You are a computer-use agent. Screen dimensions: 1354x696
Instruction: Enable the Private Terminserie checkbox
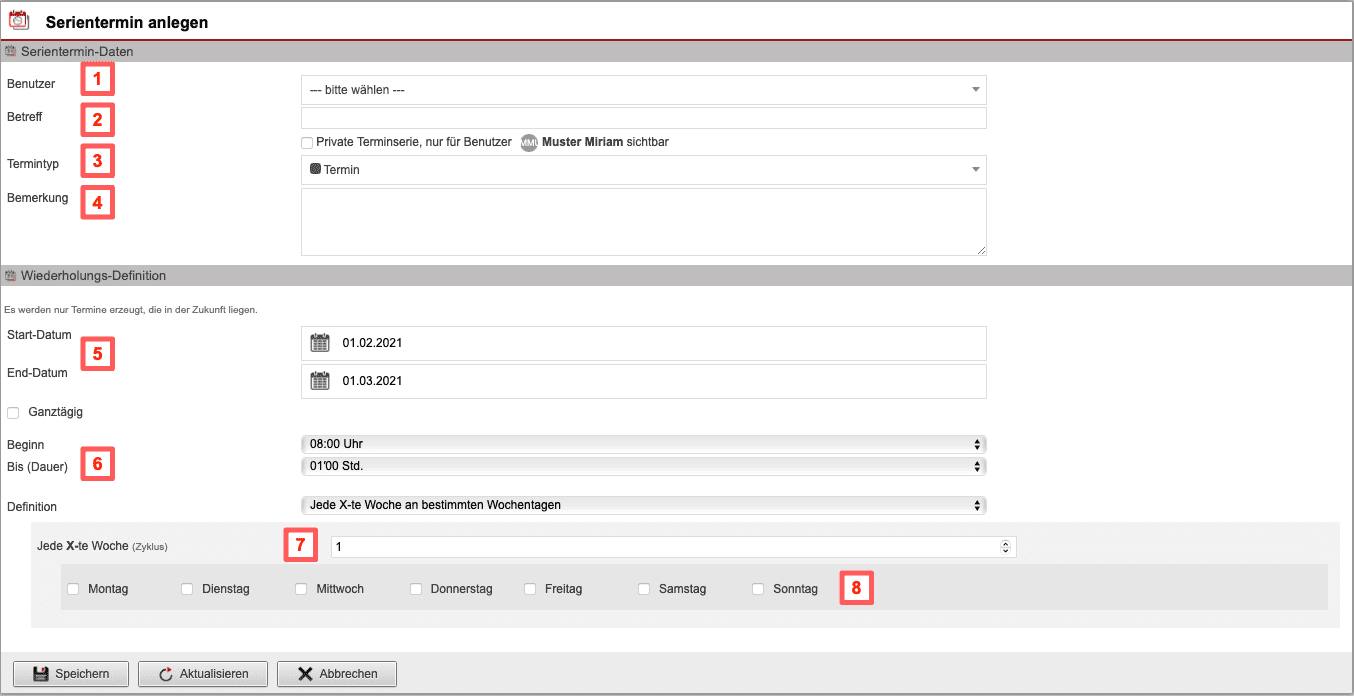pyautogui.click(x=307, y=143)
